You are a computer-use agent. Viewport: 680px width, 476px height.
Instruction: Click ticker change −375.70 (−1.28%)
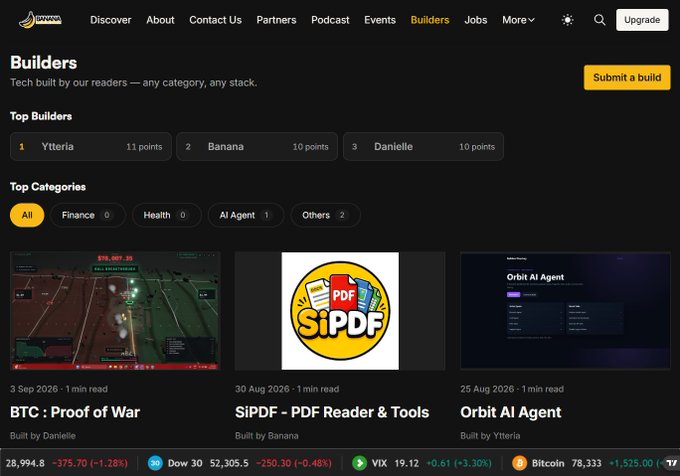(x=90, y=463)
